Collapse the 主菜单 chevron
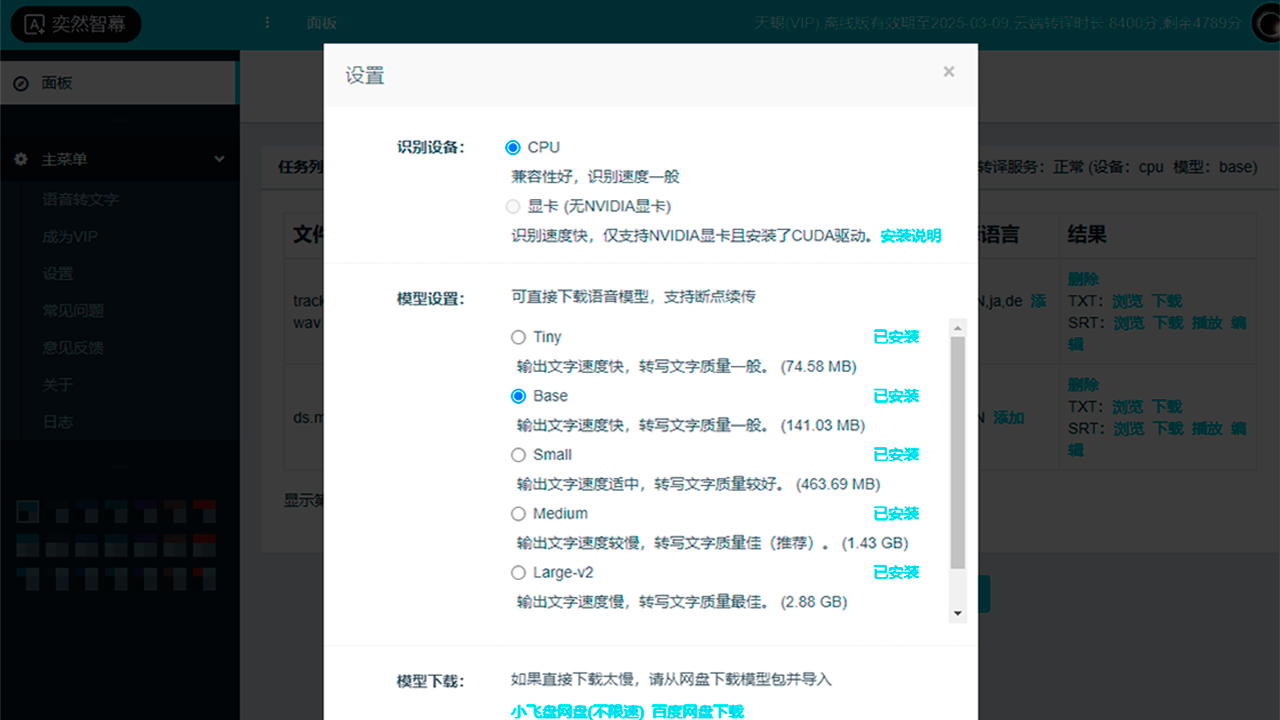Screen dimensions: 1280x720 (220, 160)
